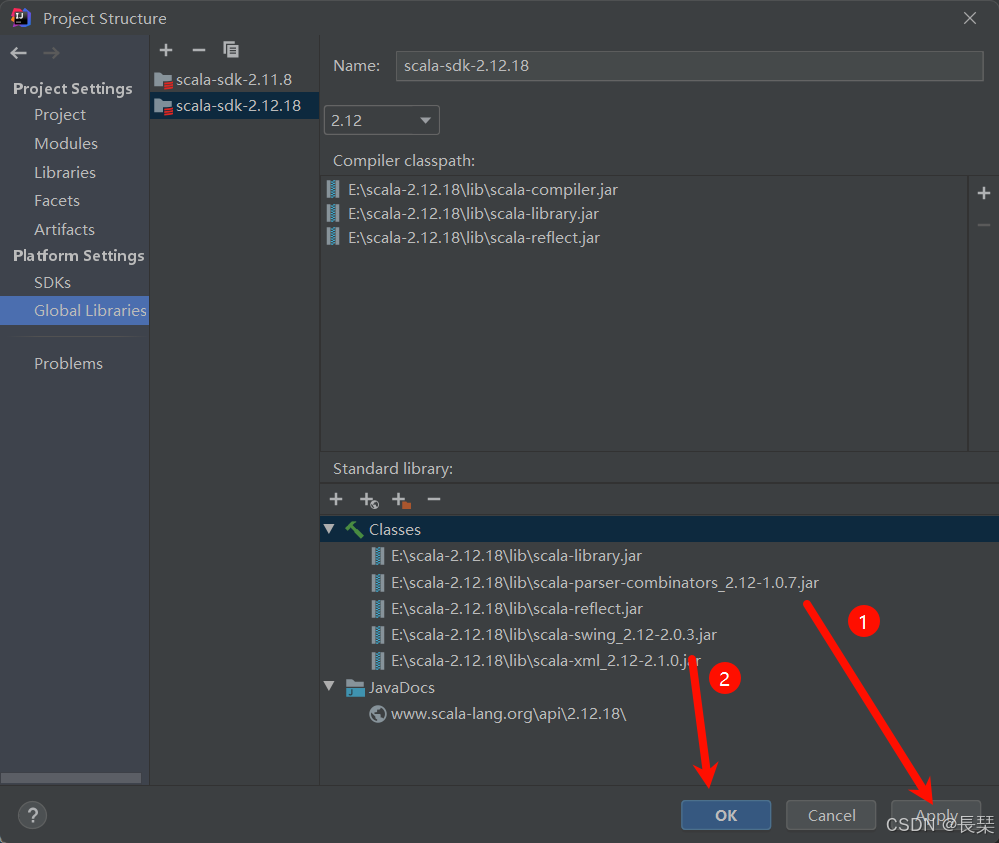Add a new global library with the plus icon
This screenshot has height=843, width=999.
click(166, 50)
